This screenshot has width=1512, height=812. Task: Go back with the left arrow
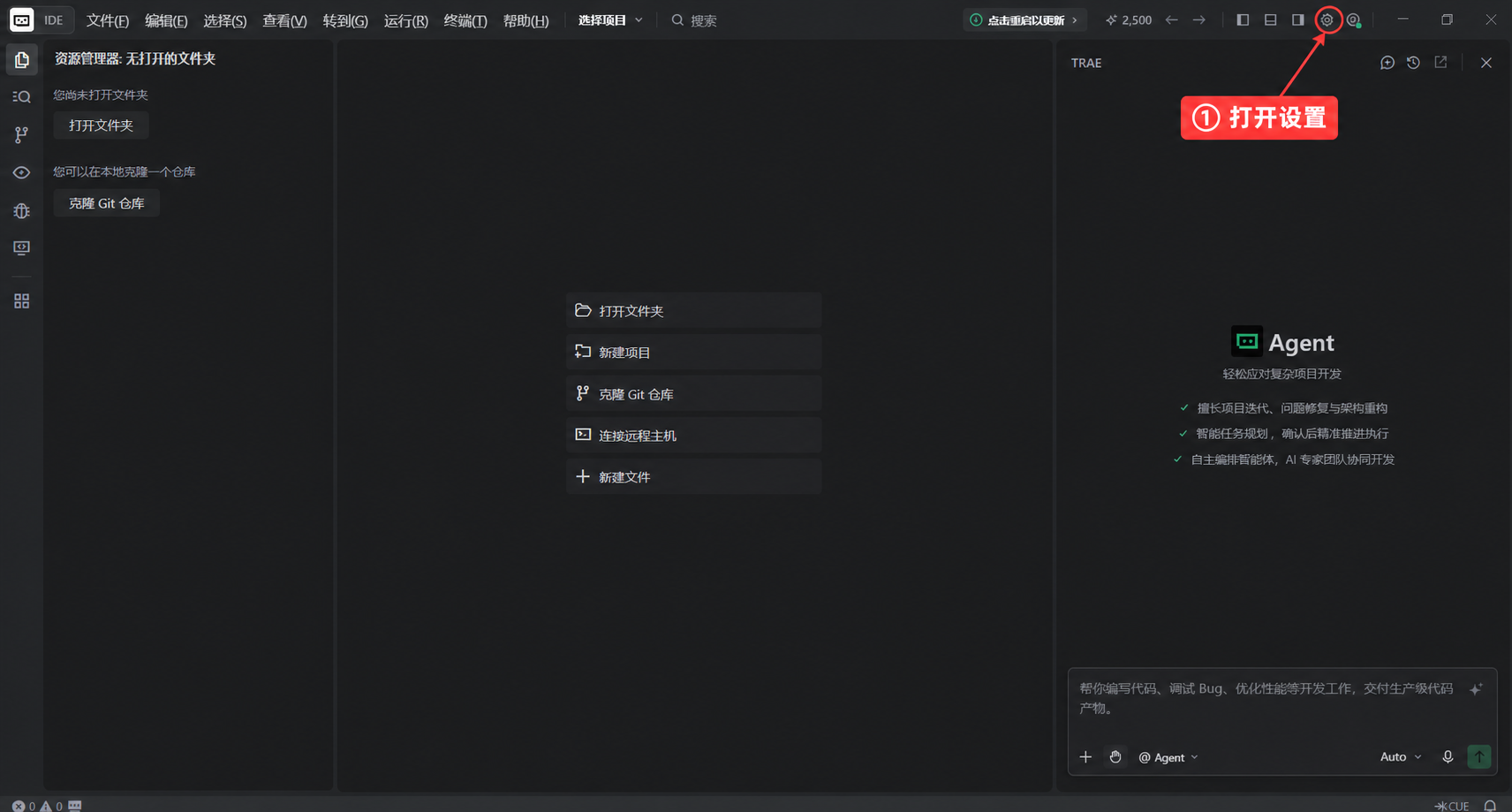point(1171,19)
